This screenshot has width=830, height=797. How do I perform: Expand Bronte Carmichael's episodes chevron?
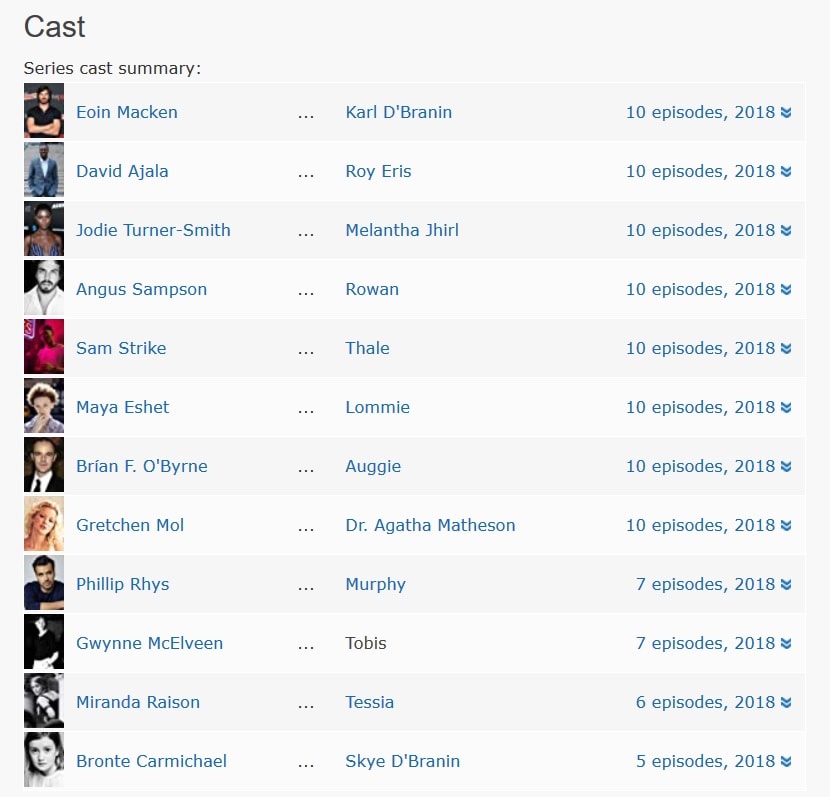coord(786,761)
